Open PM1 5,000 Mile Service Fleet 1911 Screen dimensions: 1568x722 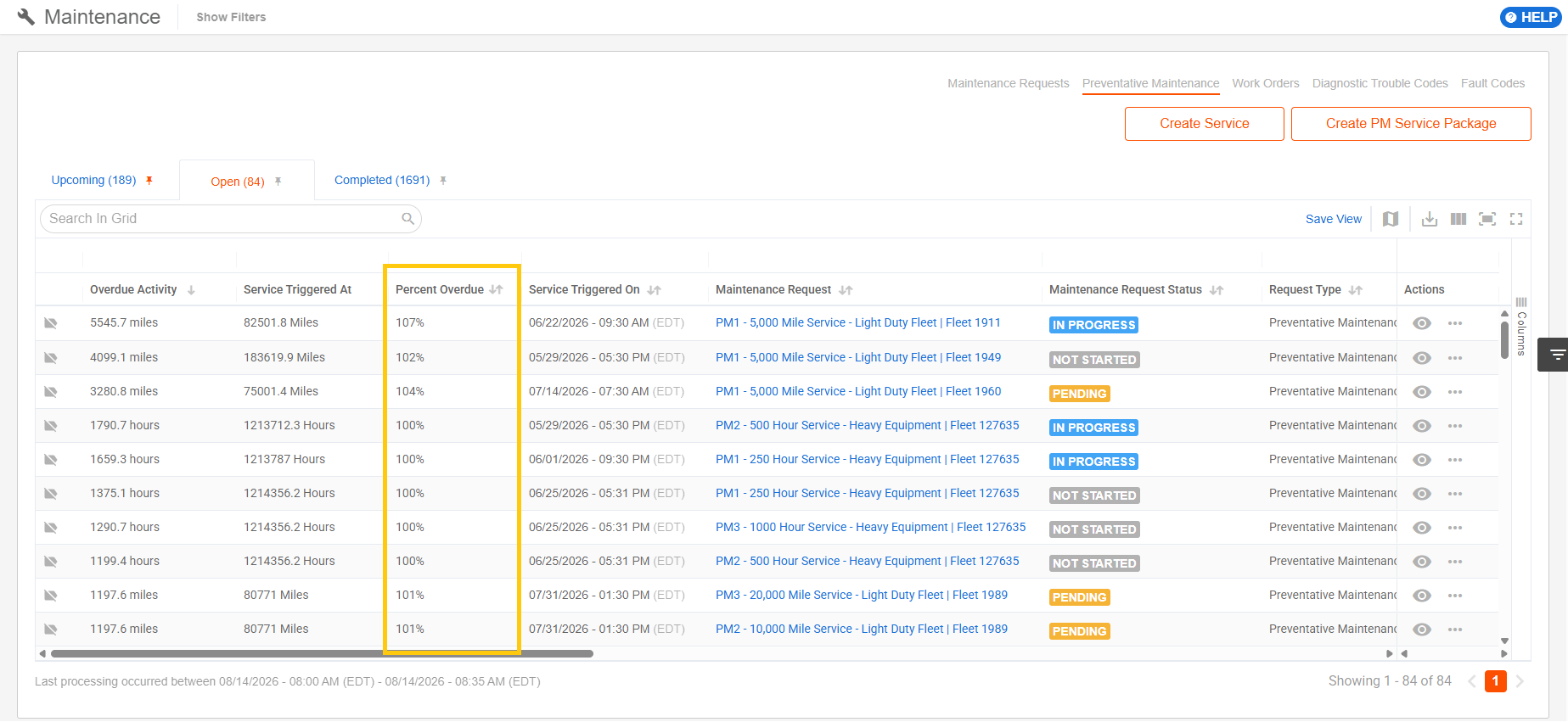[858, 322]
